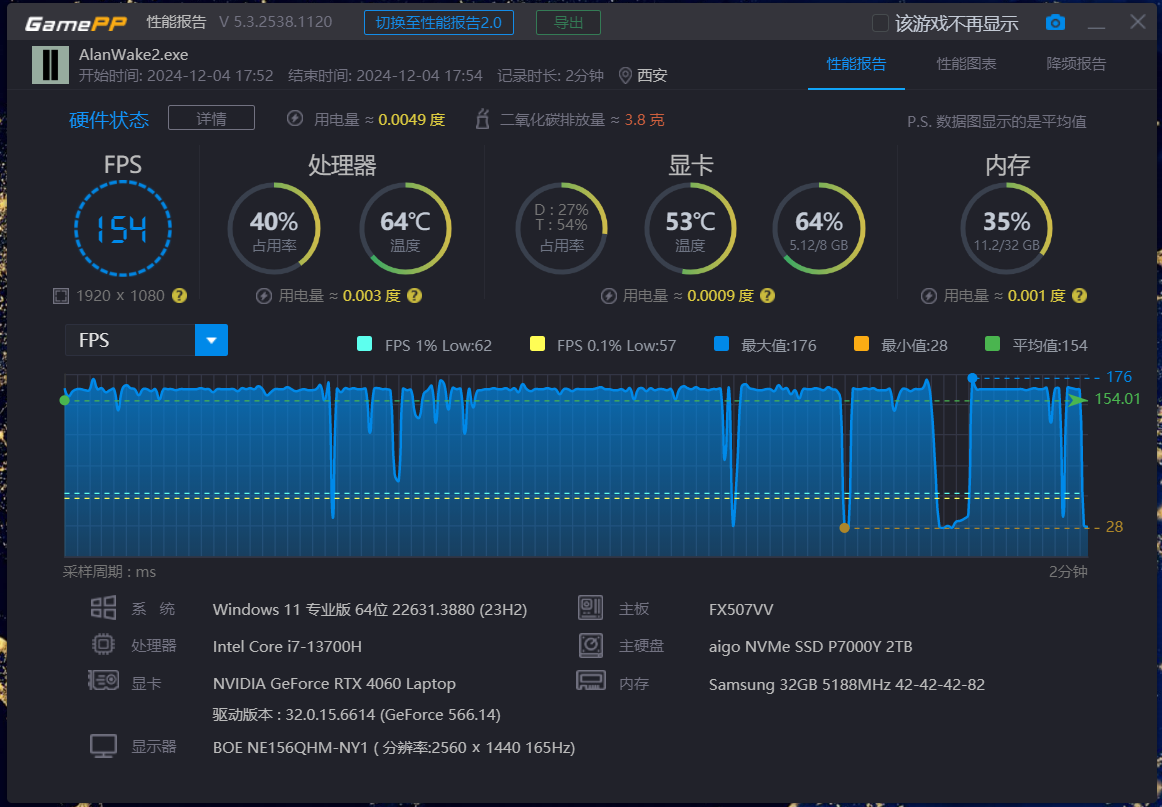Image resolution: width=1162 pixels, height=807 pixels.
Task: Click the Samsung 32GB 5188MHz memory text
Action: click(847, 684)
